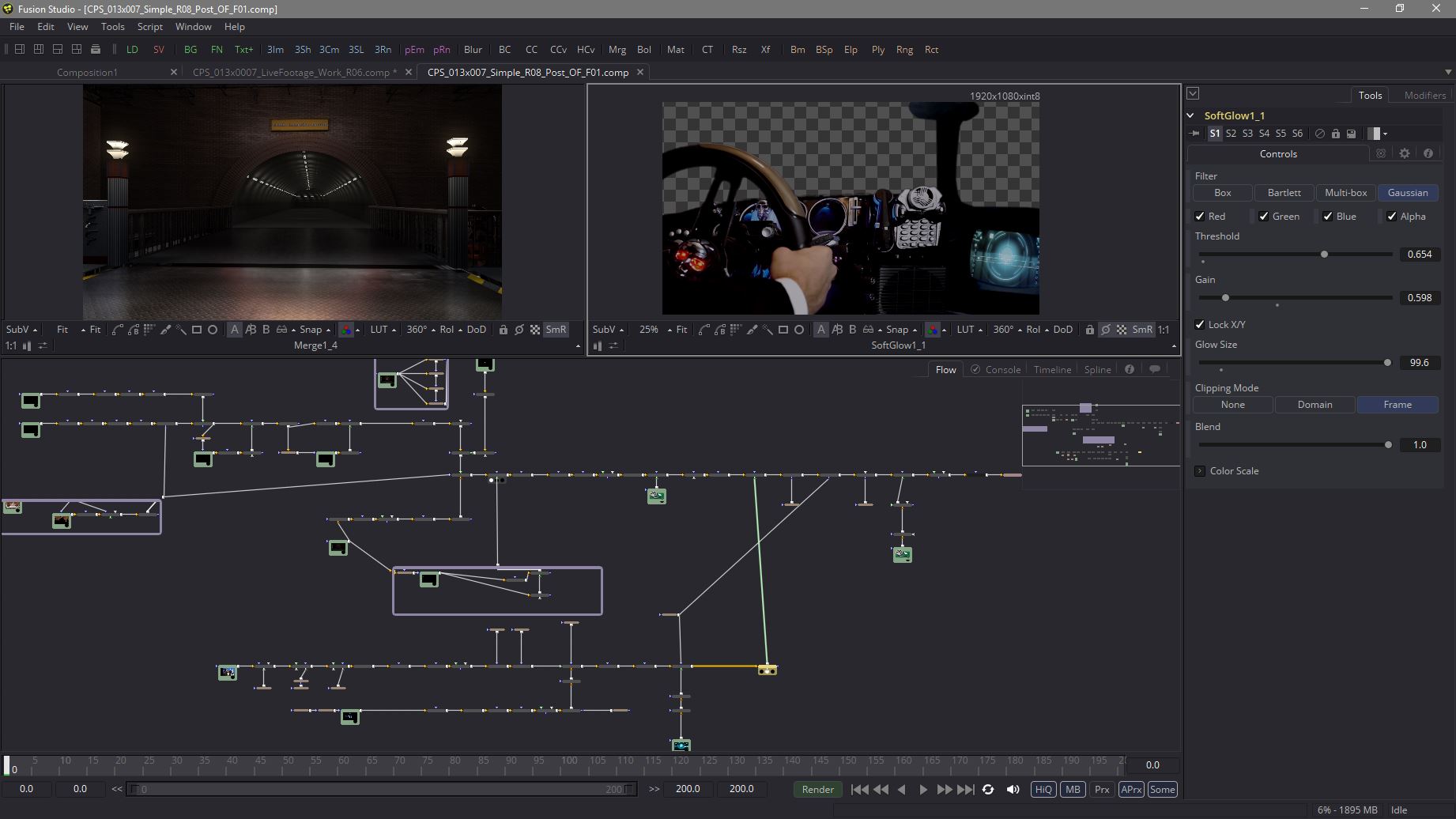
Task: Collapse the SoftGlow1_1 tool header
Action: (x=1191, y=115)
